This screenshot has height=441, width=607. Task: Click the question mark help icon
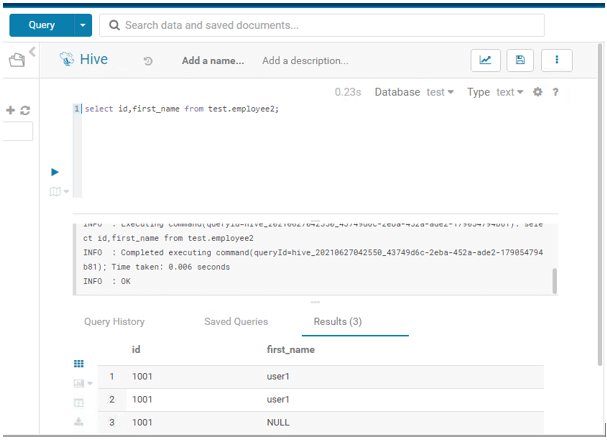pos(555,92)
